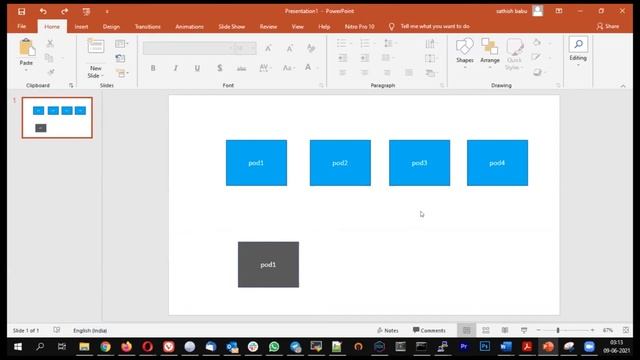Toggle text Shadow formatting
Viewport: 640px width, 360px height.
point(220,68)
